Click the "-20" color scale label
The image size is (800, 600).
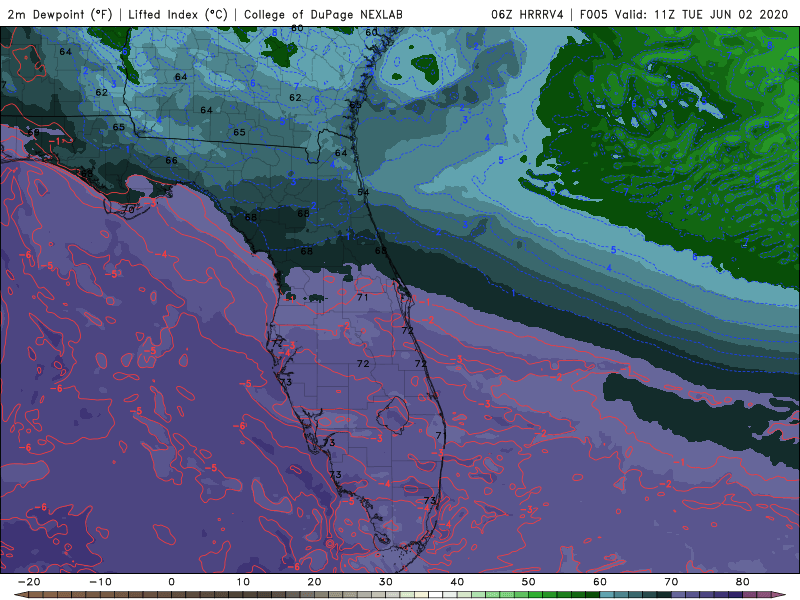click(29, 582)
